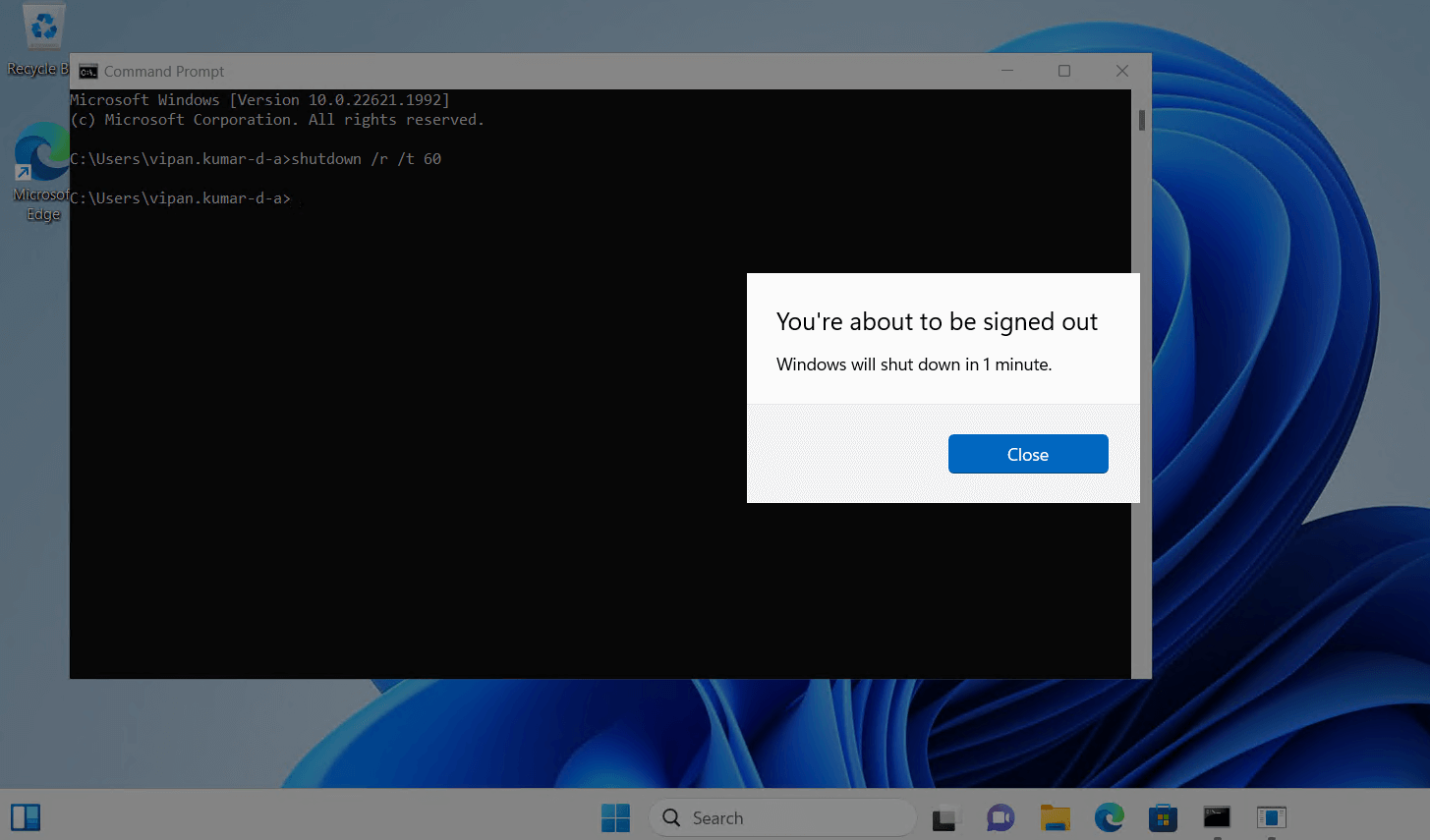1430x840 pixels.
Task: Click the 'You're about to be signed out' heading
Action: [937, 322]
